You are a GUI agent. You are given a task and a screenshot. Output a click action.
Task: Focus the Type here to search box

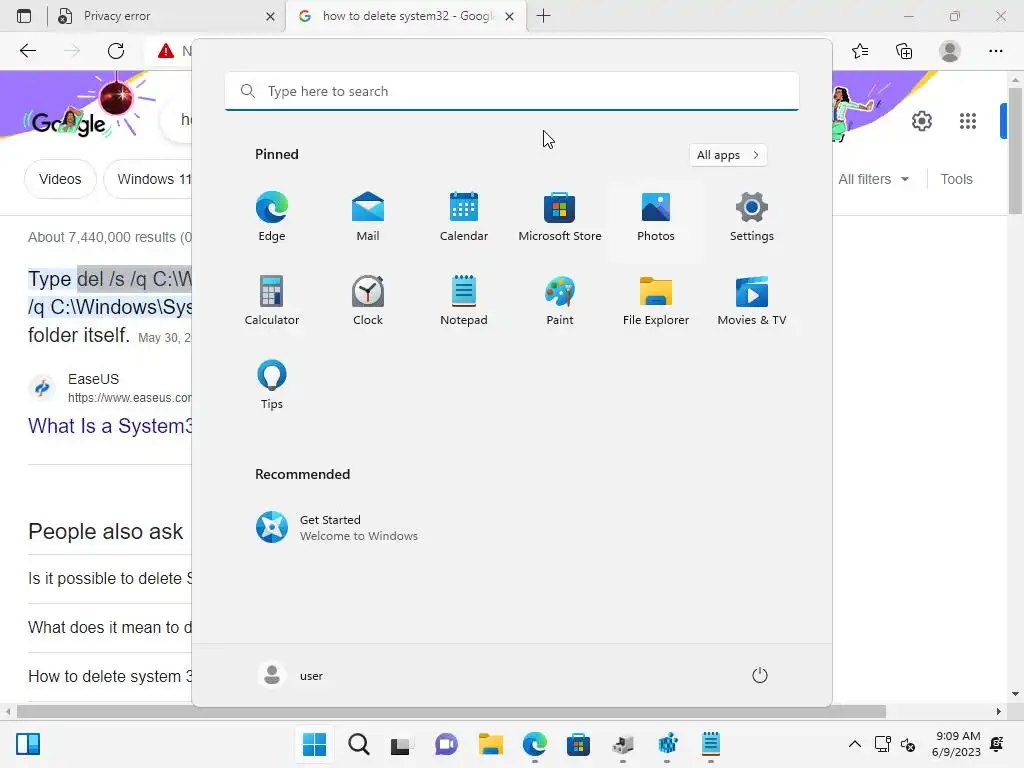[x=511, y=91]
